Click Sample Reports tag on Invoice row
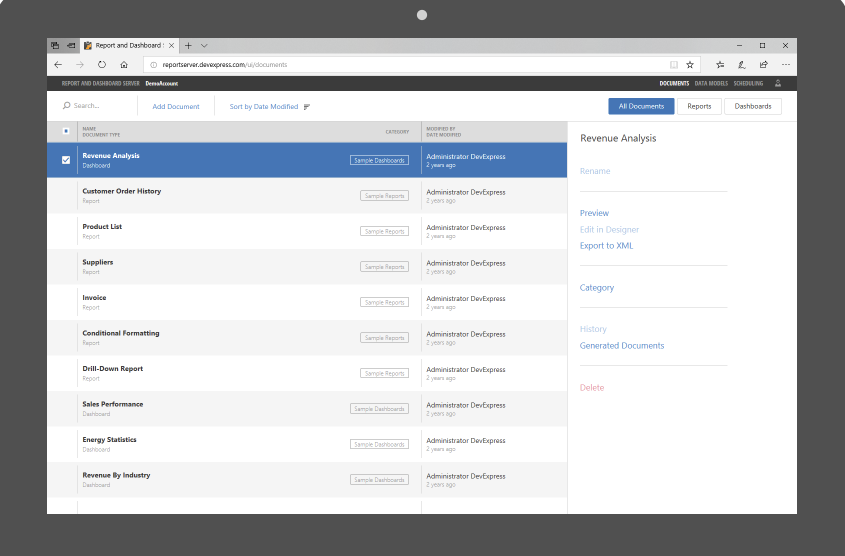The width and height of the screenshot is (845, 556). 384,303
